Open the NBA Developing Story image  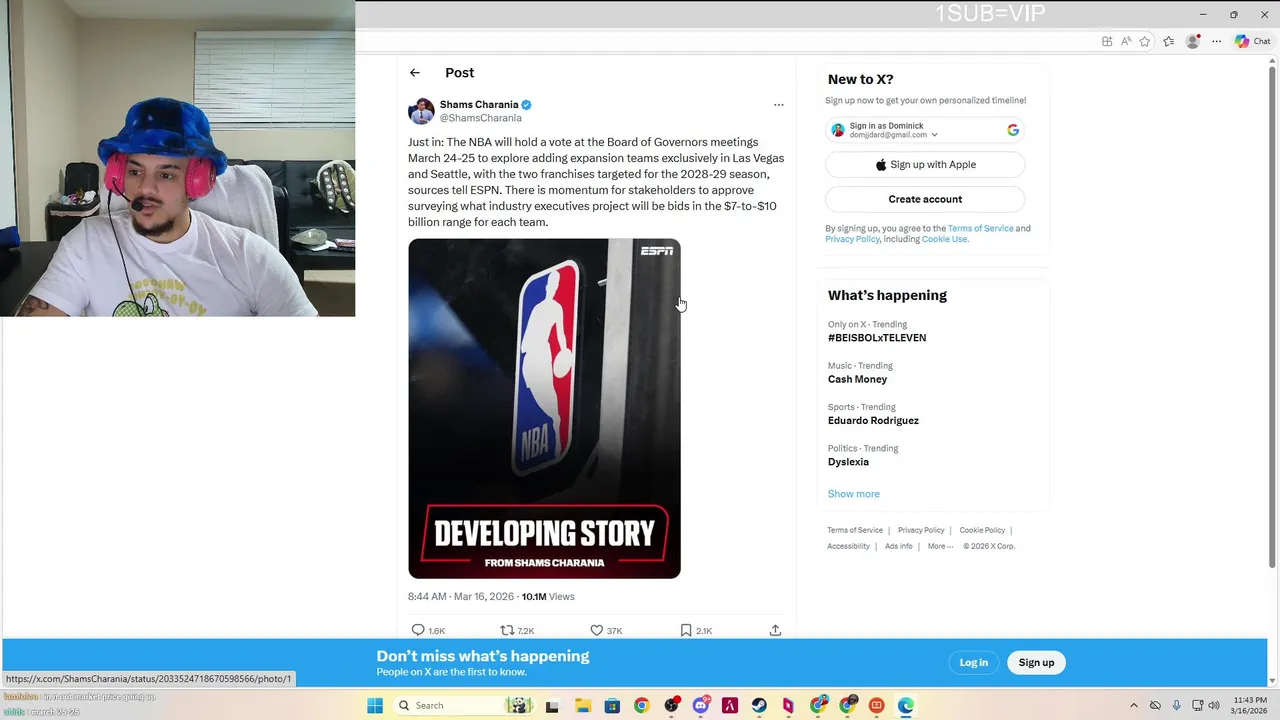click(544, 408)
